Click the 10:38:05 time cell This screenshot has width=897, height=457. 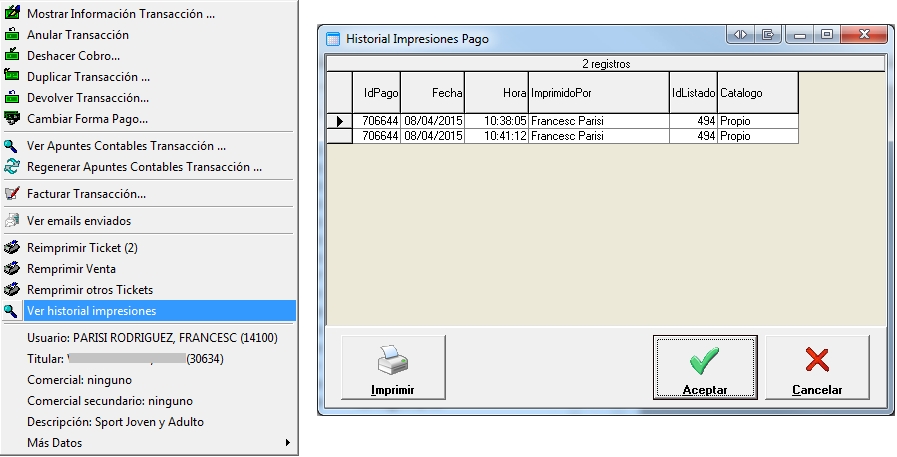pyautogui.click(x=497, y=121)
